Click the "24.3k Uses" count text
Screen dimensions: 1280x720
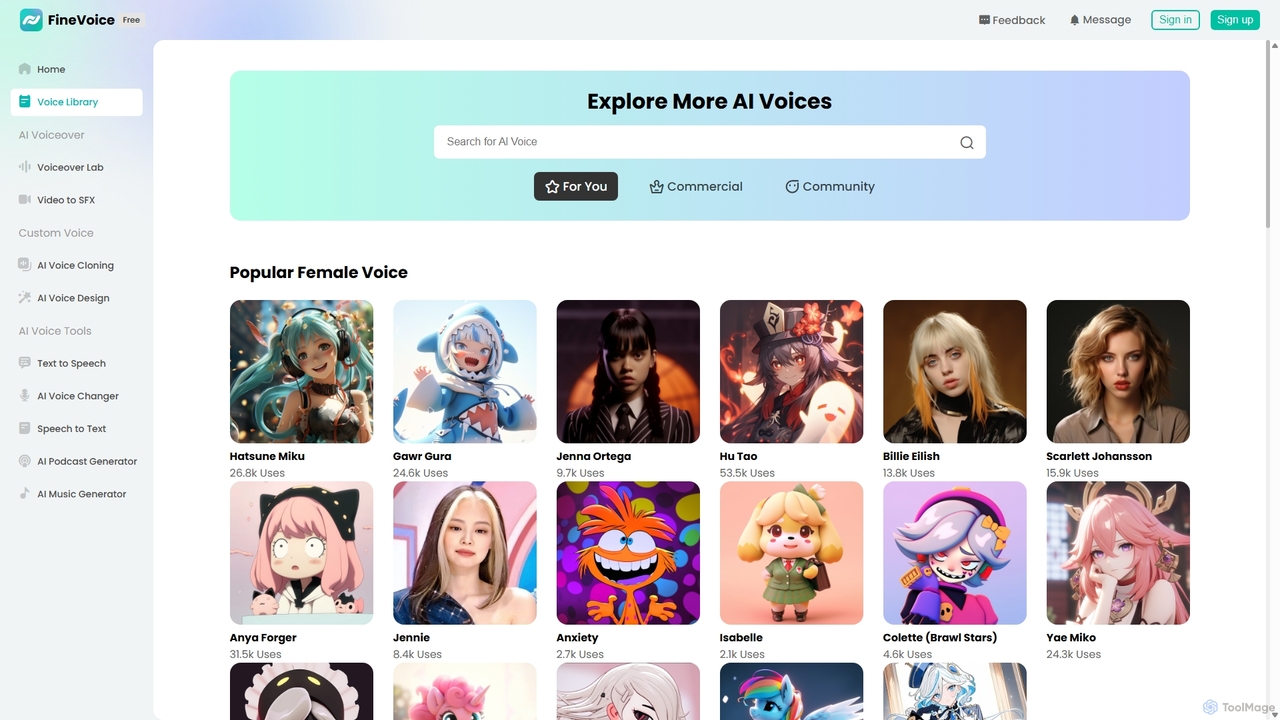click(1074, 654)
